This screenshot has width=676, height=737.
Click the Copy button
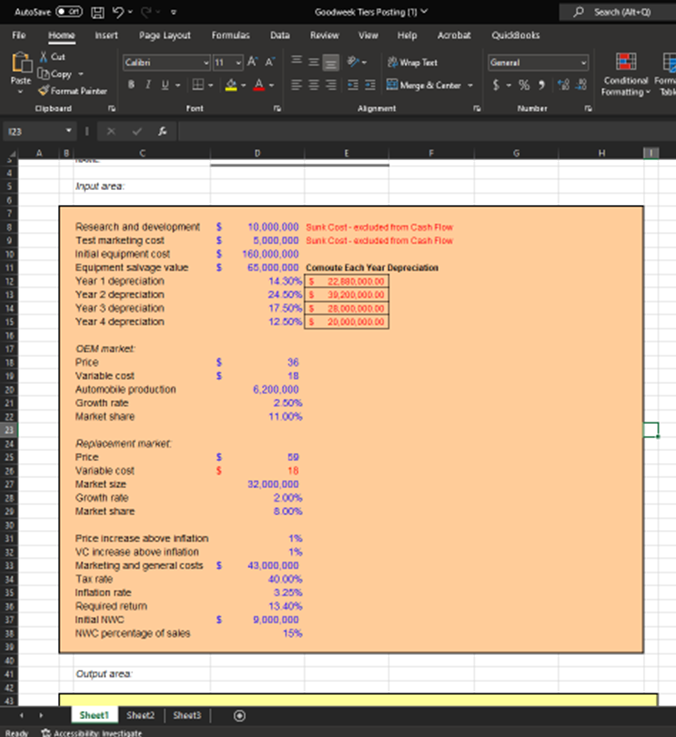pos(56,74)
